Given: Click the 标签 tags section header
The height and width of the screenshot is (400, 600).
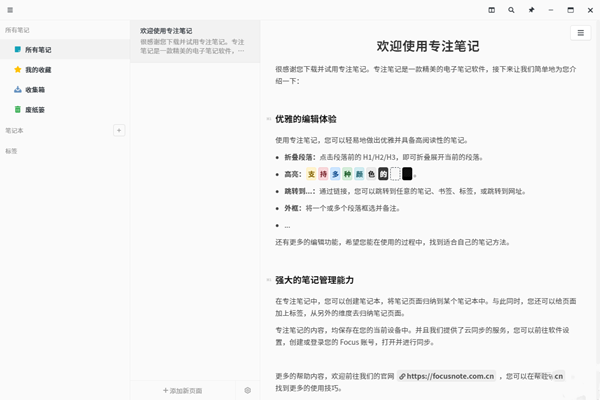Looking at the screenshot, I should tap(11, 151).
